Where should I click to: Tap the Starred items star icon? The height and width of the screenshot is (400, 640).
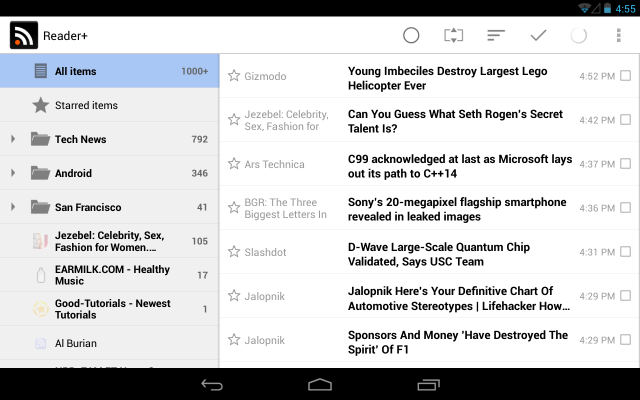pos(40,105)
